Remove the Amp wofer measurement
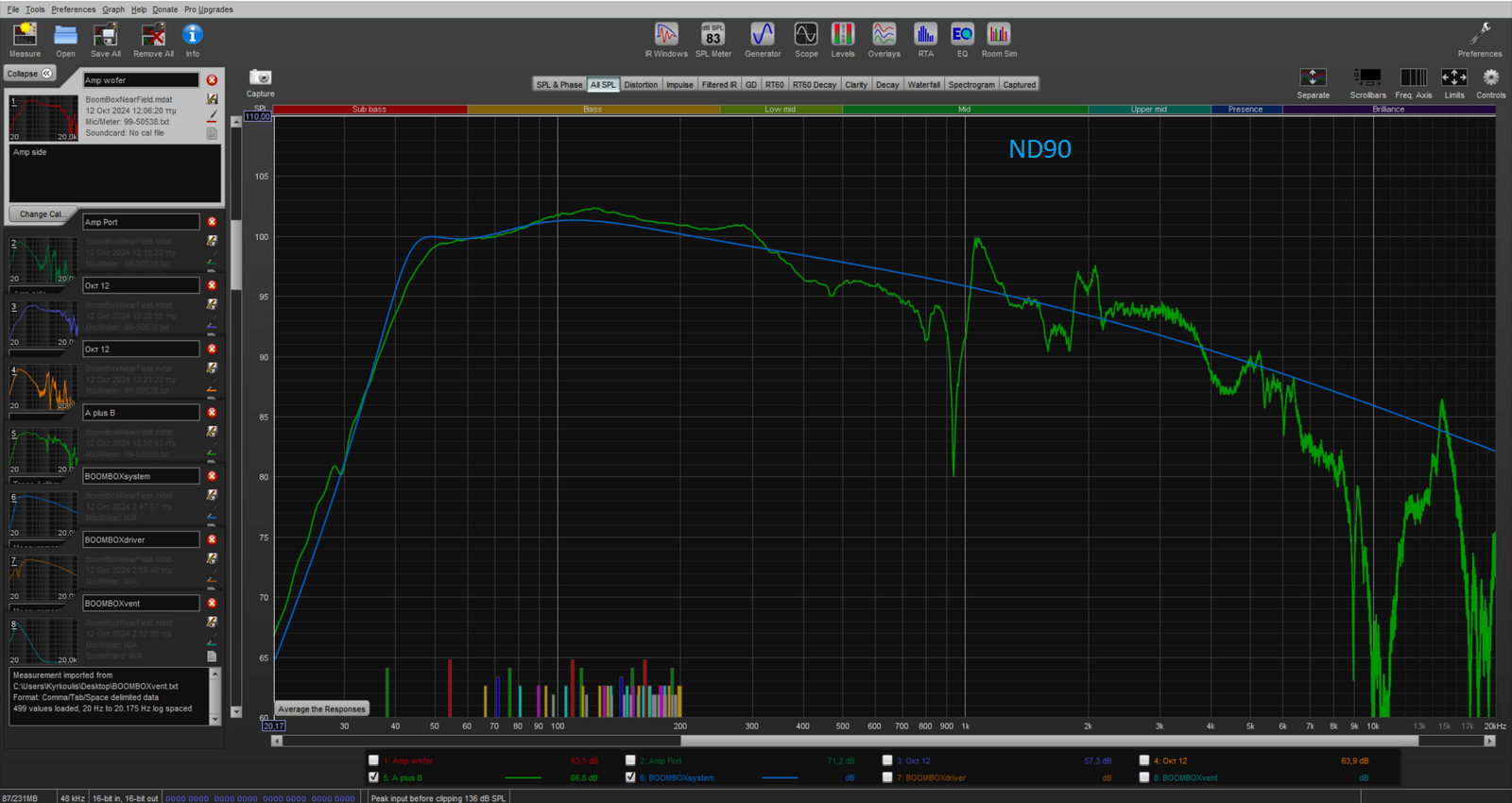Screen dimensions: 1512x803 coord(212,80)
